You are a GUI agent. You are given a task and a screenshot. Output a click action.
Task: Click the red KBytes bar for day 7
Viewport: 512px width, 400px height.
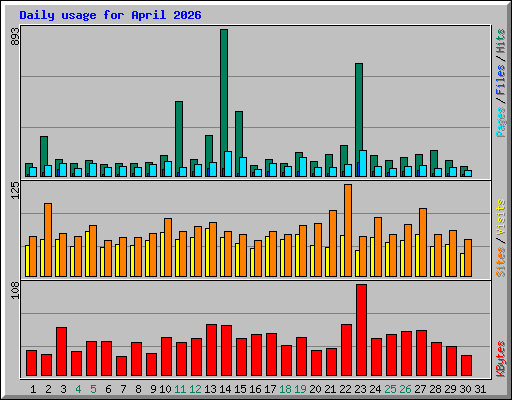tap(121, 366)
